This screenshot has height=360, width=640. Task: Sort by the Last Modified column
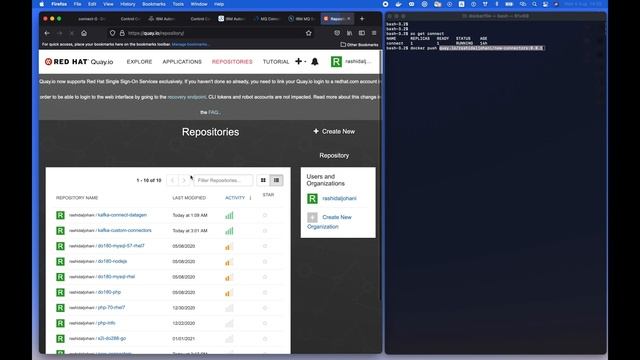[189, 198]
